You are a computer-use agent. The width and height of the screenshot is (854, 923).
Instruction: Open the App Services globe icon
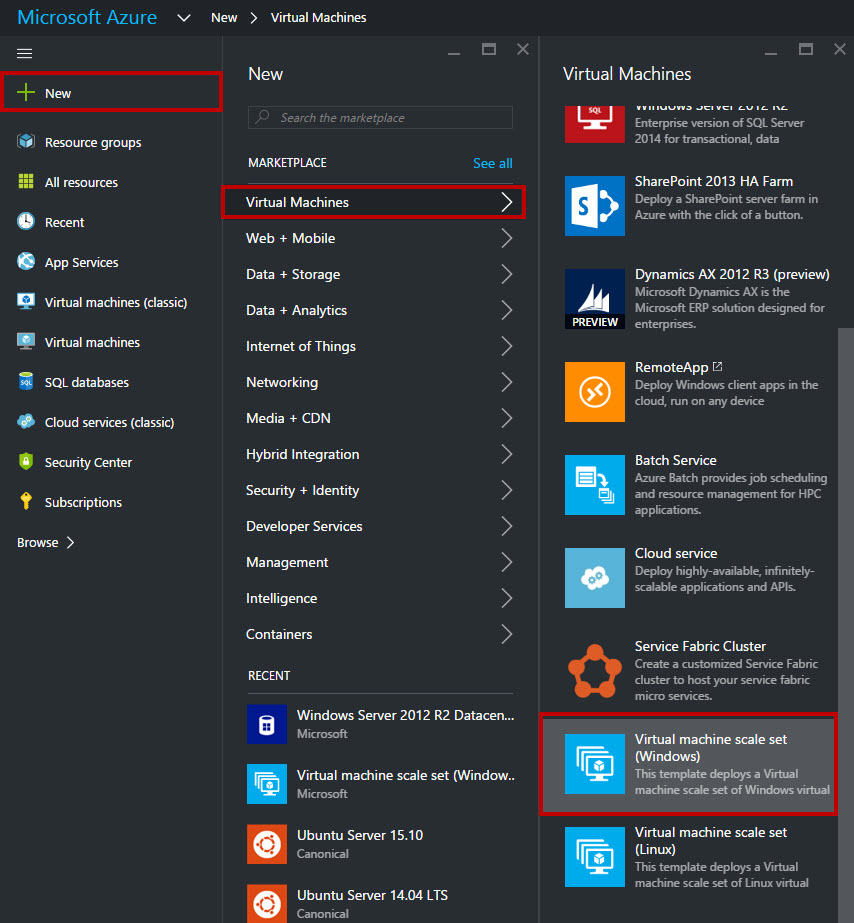click(x=26, y=261)
